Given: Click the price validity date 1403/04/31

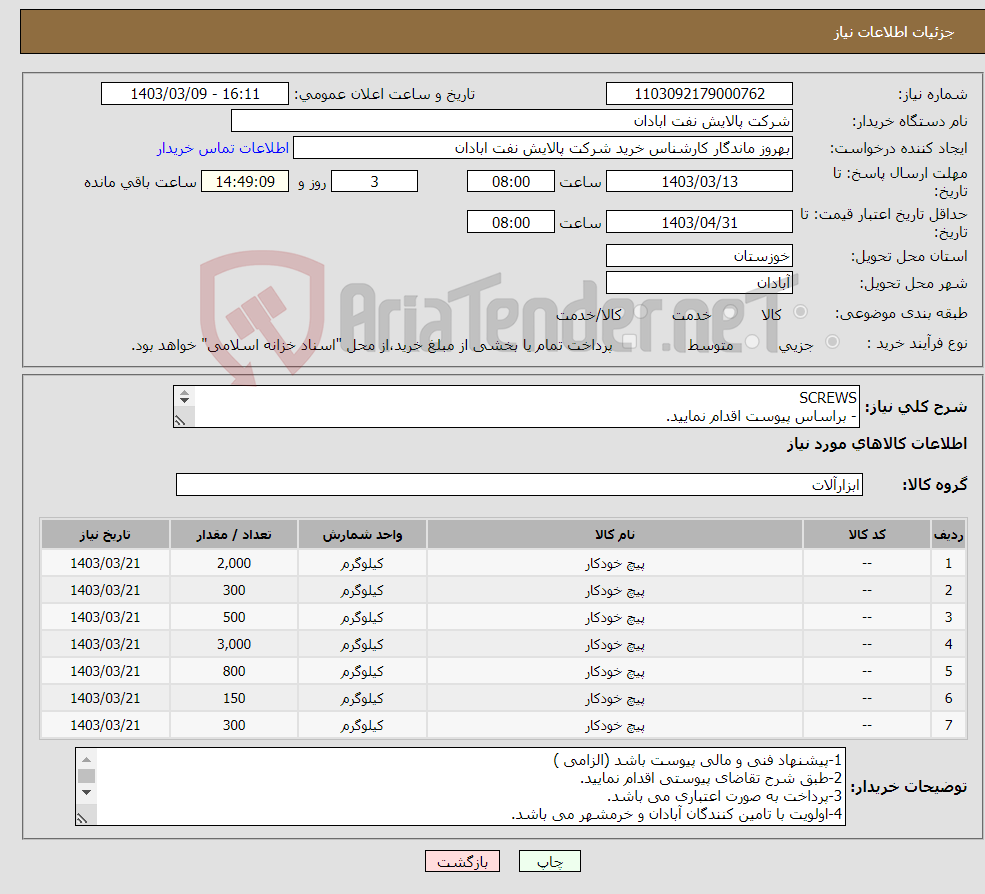Looking at the screenshot, I should (699, 222).
